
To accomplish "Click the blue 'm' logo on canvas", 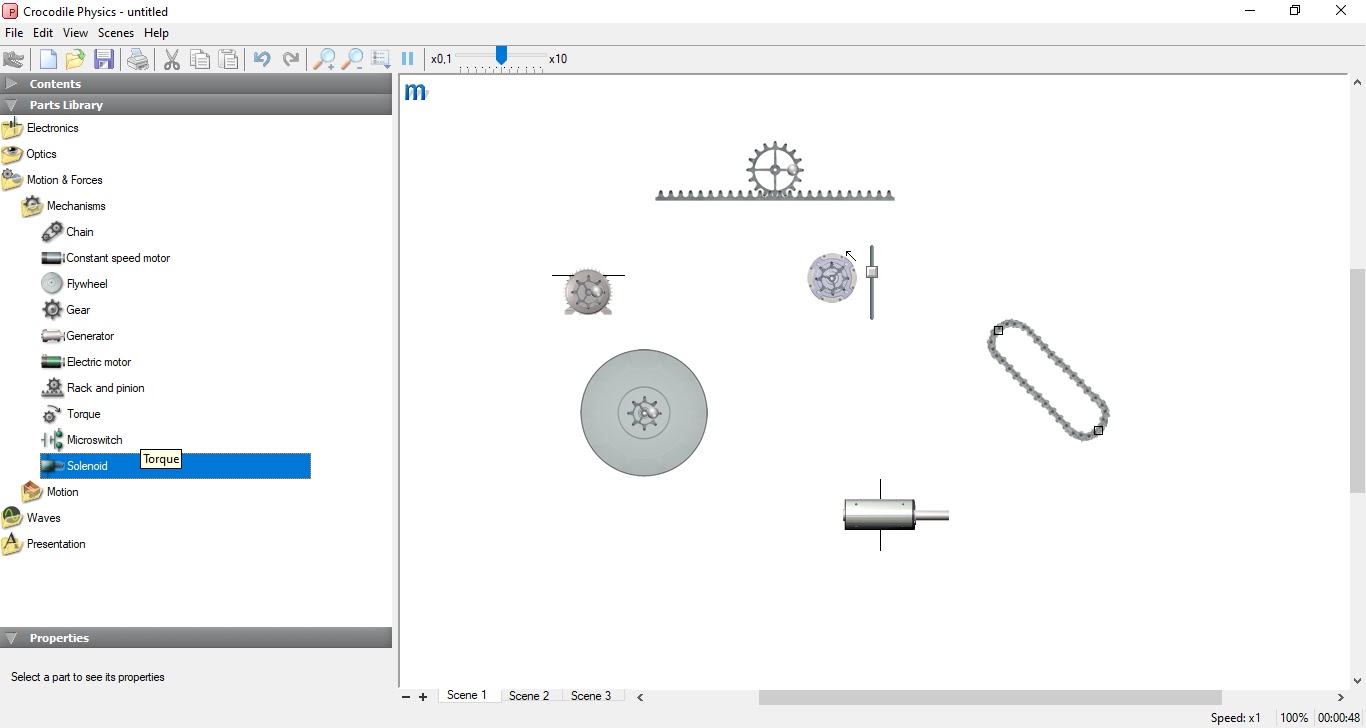I will (x=416, y=93).
